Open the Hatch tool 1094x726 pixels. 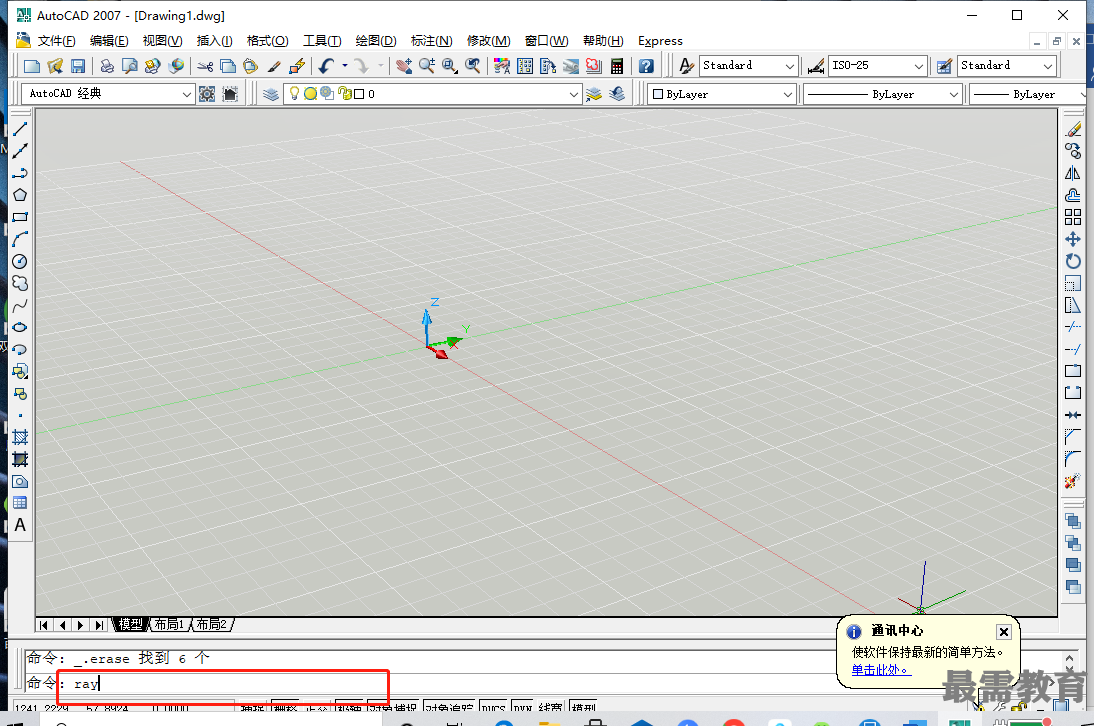click(20, 437)
